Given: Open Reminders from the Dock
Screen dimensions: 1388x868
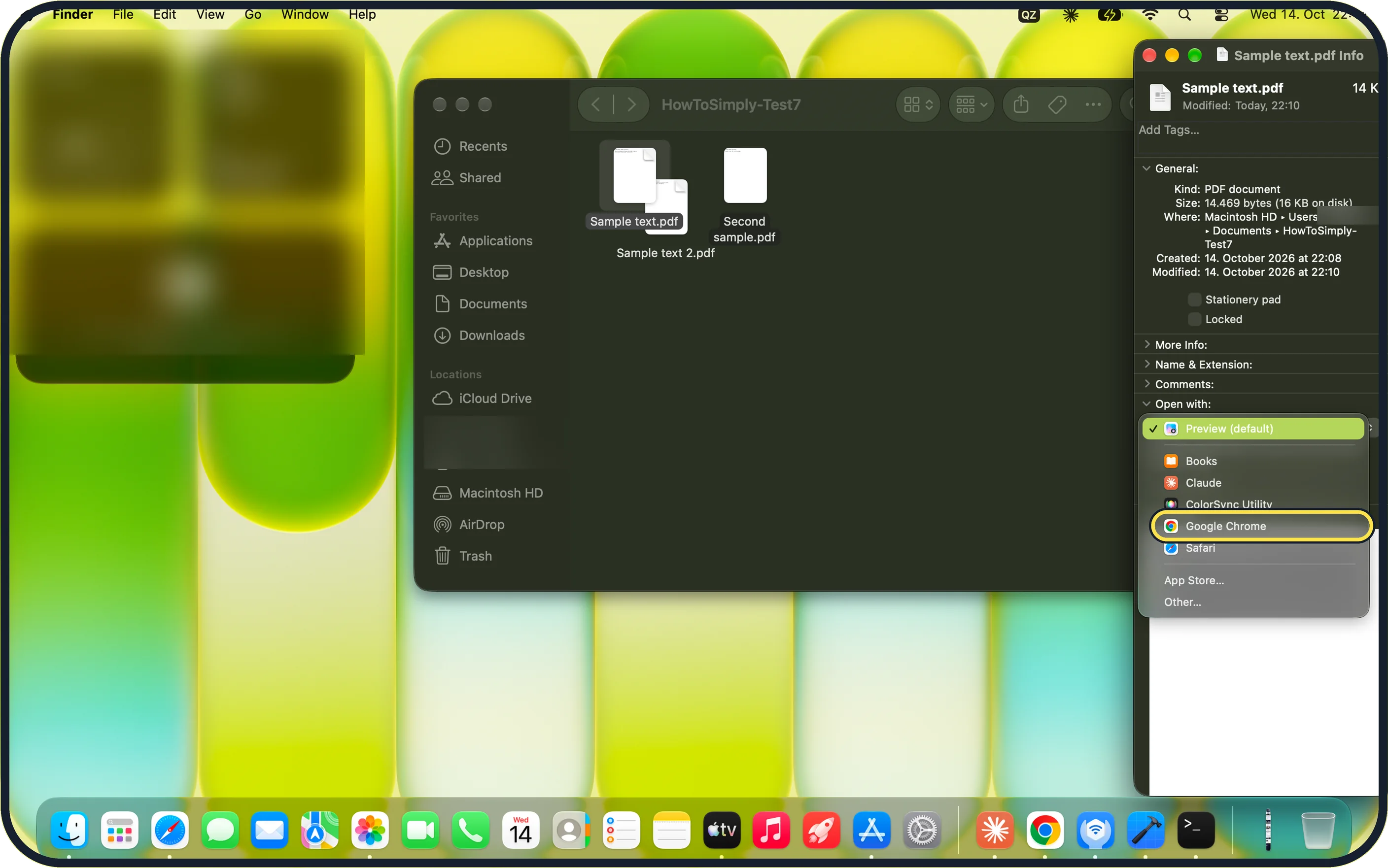Looking at the screenshot, I should click(x=621, y=830).
